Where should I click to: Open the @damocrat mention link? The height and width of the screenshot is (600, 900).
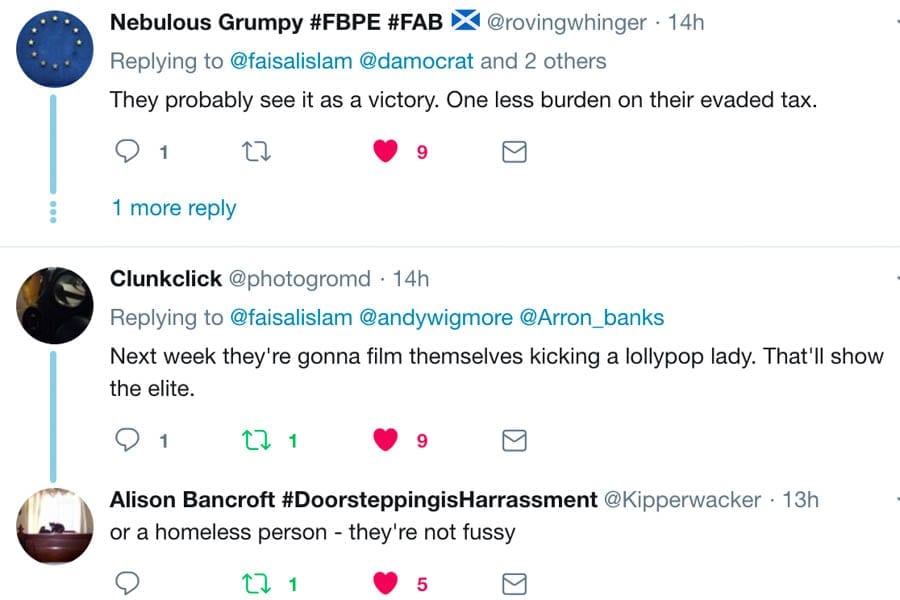[416, 61]
